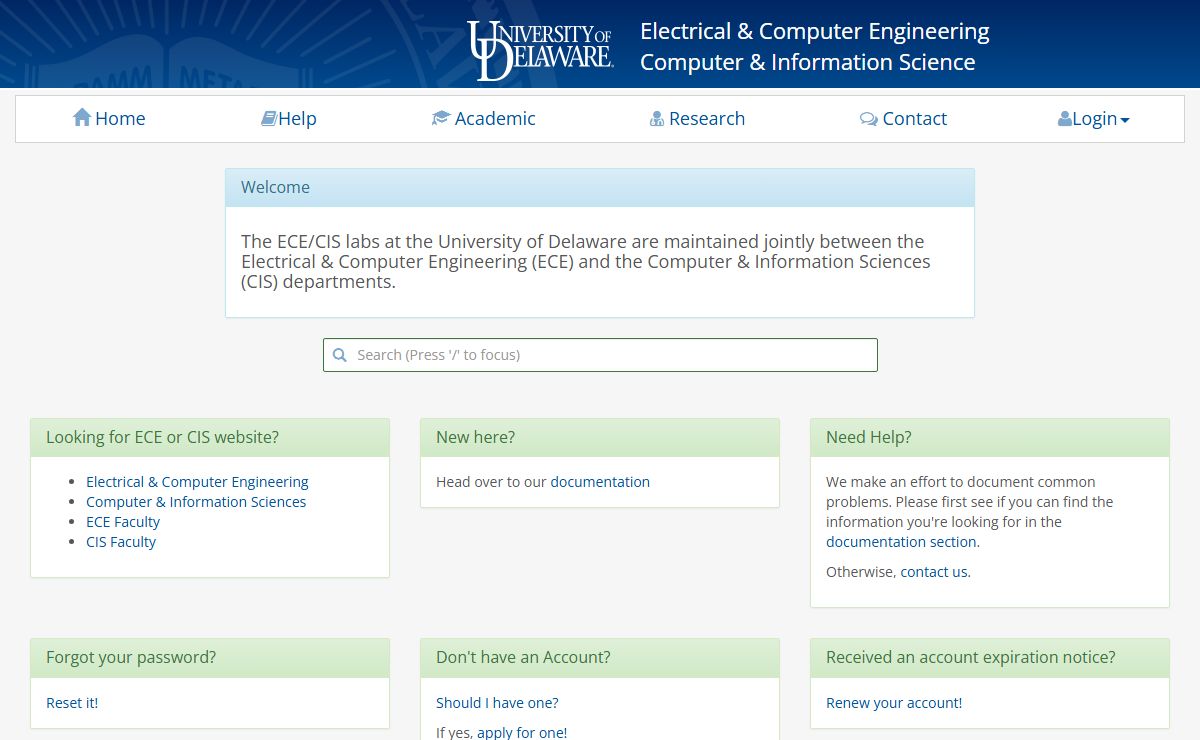Open the Contact menu item
The width and height of the screenshot is (1200, 740).
903,118
